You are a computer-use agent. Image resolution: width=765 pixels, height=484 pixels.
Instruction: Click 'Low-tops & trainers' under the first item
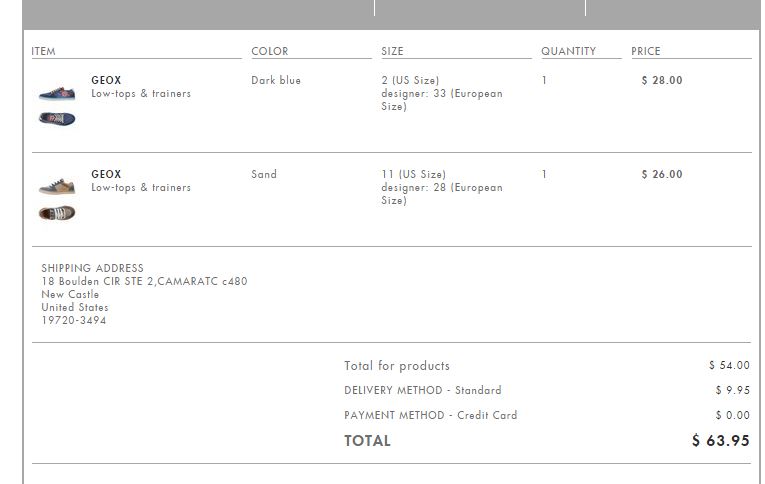141,94
